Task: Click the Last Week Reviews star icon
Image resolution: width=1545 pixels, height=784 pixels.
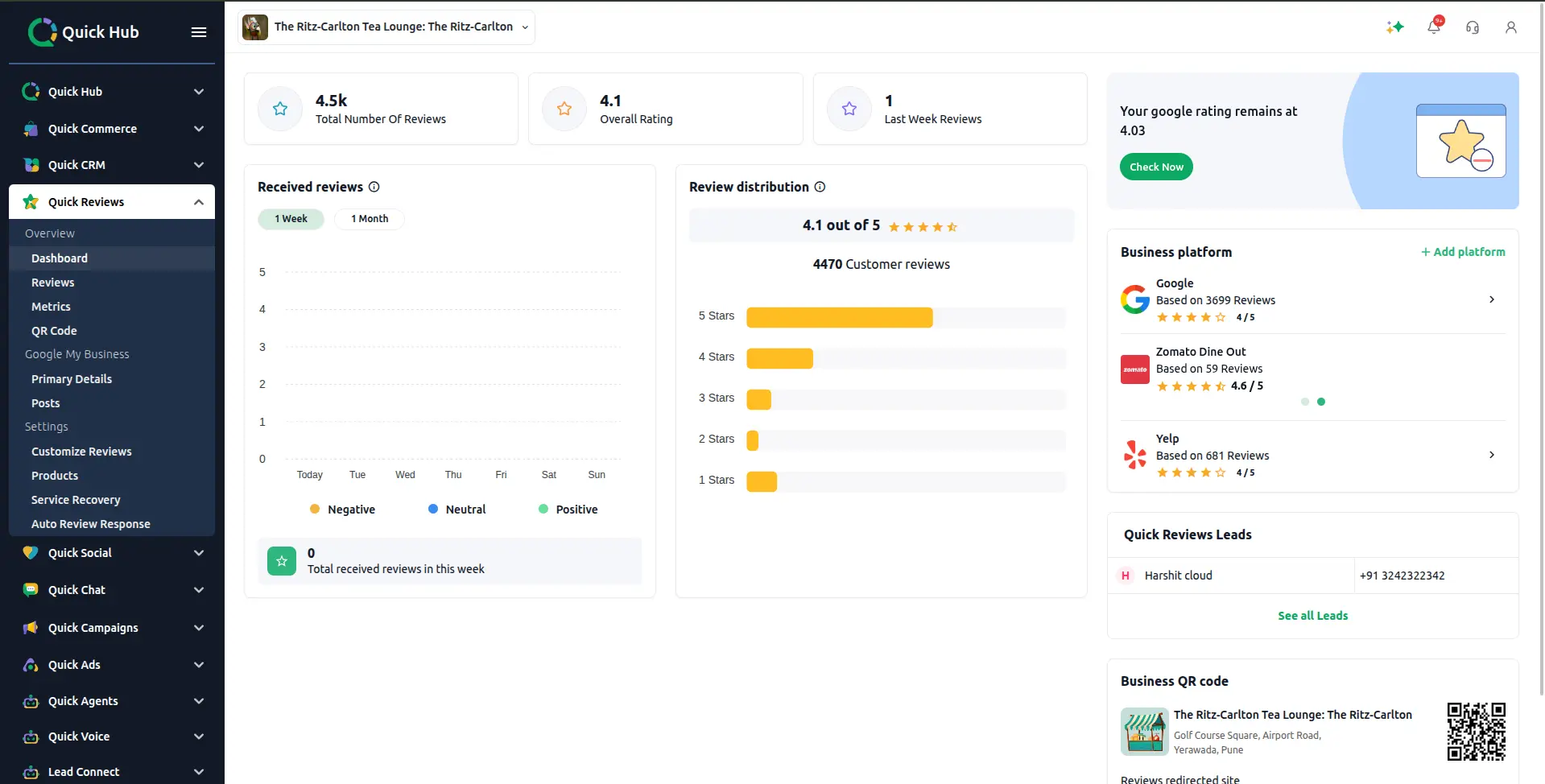Action: point(849,109)
